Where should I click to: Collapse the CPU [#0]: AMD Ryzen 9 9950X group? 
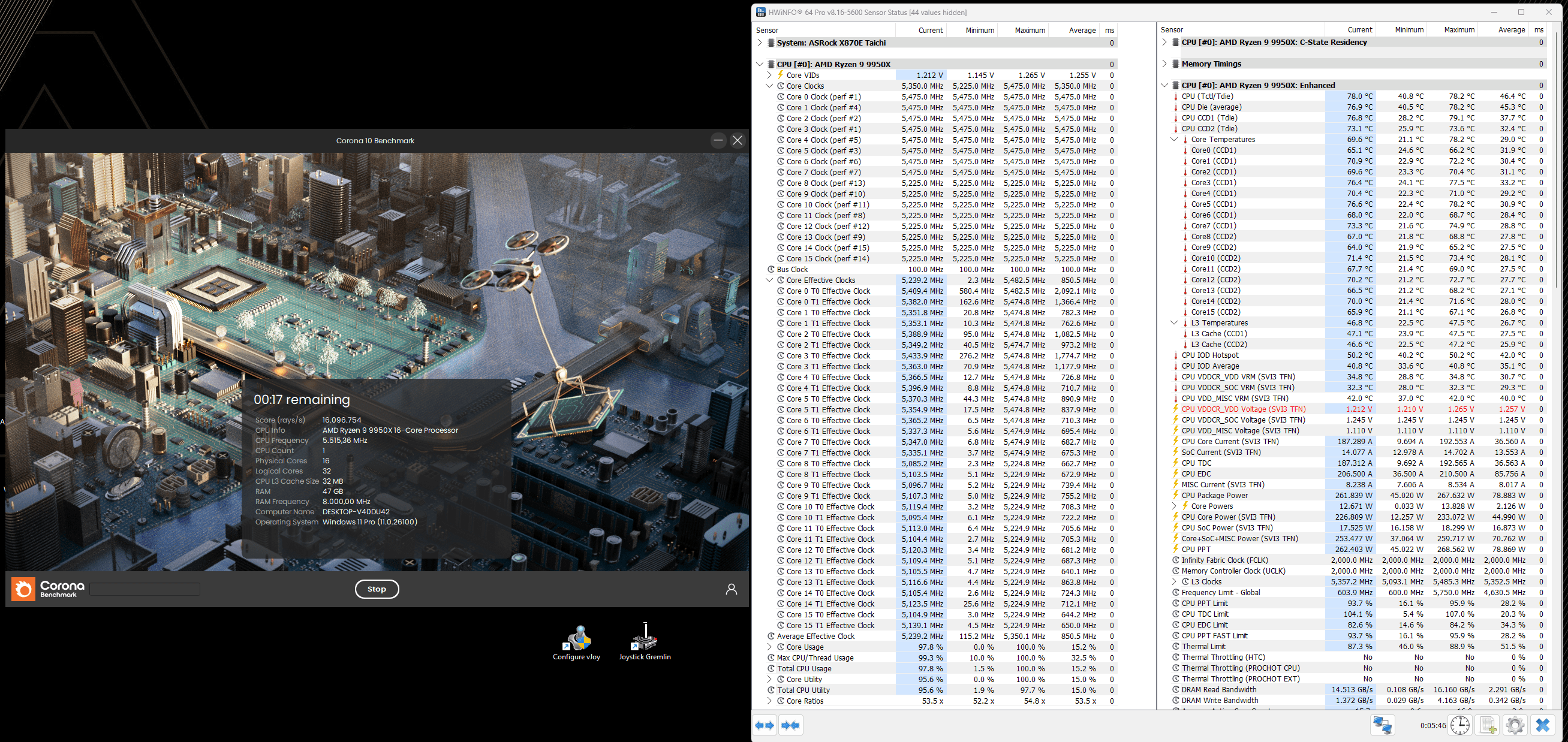[759, 65]
